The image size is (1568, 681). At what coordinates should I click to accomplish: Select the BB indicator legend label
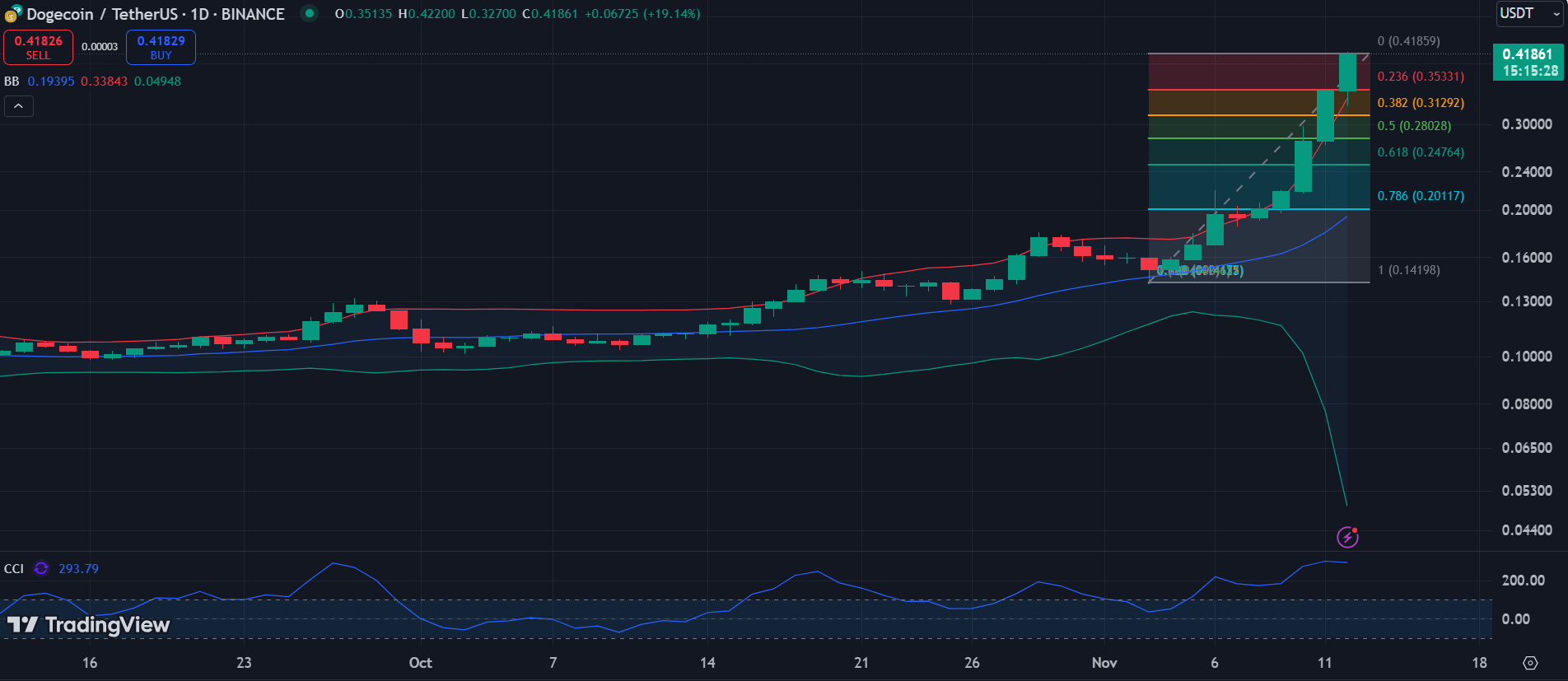(12, 82)
